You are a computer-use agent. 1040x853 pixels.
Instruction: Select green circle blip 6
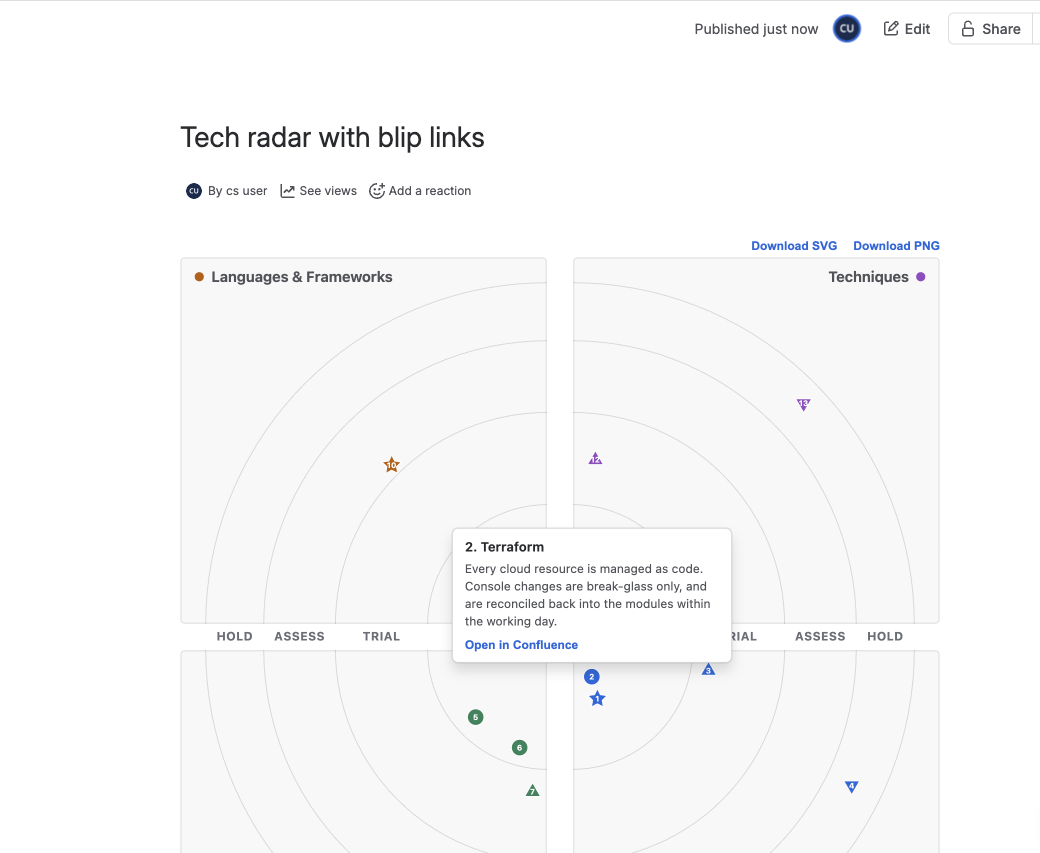(x=519, y=748)
